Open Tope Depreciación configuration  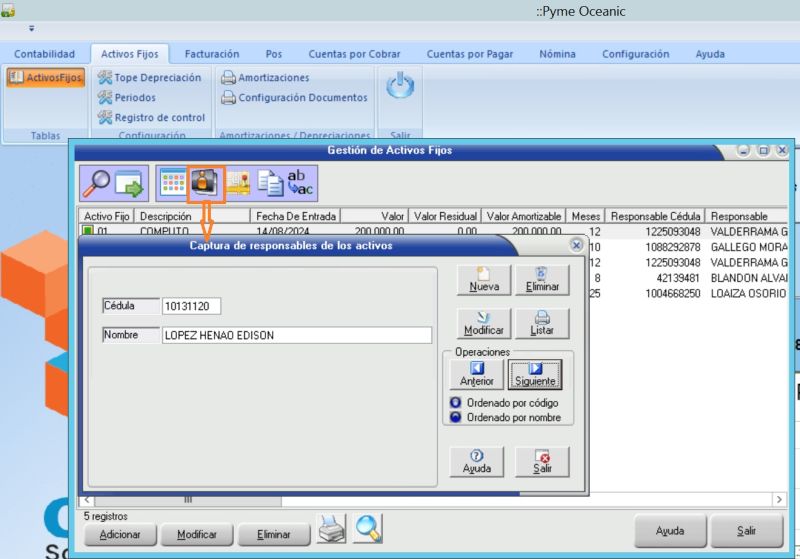coord(150,77)
